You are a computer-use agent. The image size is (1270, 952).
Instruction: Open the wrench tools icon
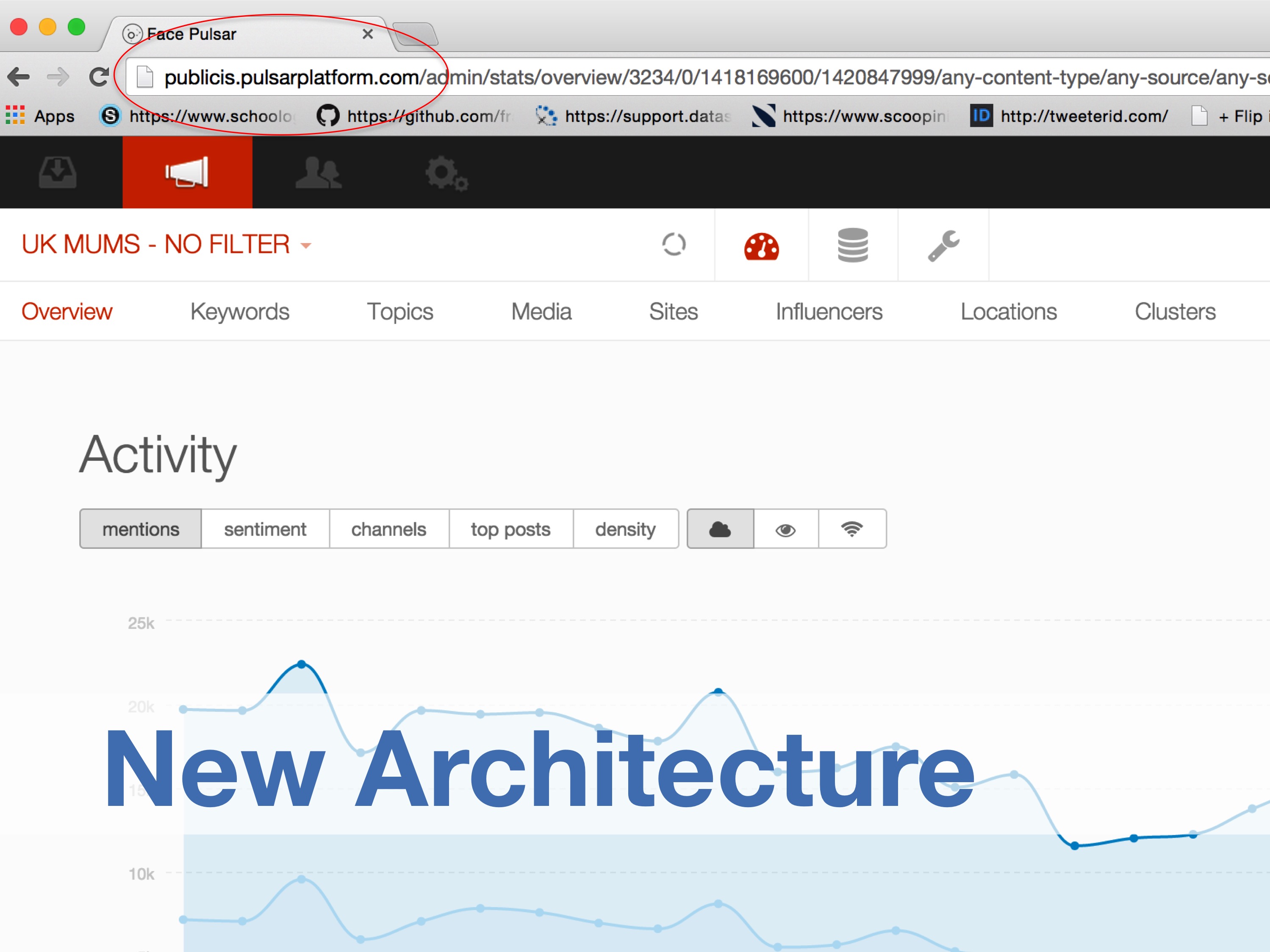[943, 246]
